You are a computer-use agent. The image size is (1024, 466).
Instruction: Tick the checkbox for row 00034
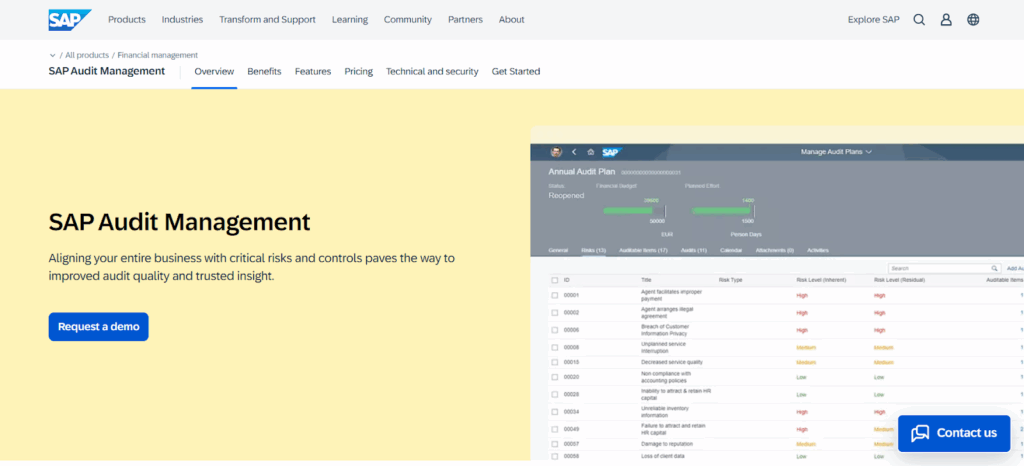[x=554, y=412]
